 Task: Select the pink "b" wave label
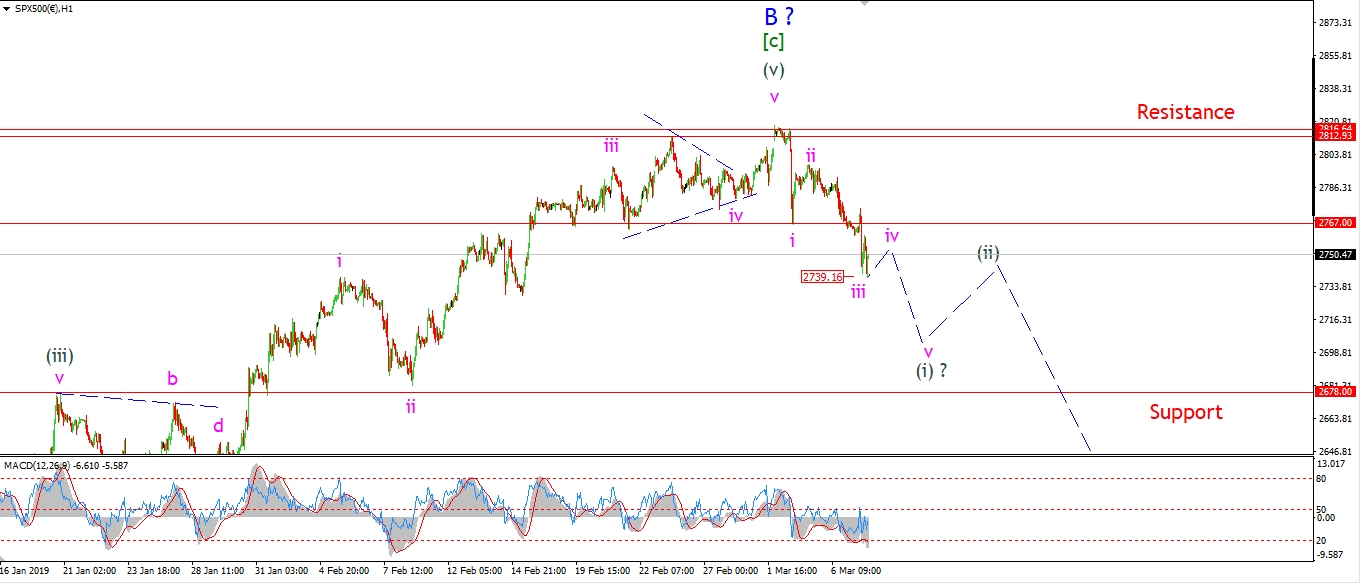172,379
